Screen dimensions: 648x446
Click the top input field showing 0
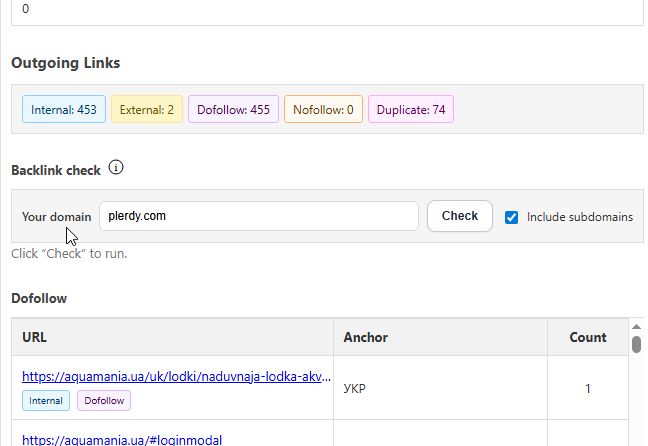point(320,9)
